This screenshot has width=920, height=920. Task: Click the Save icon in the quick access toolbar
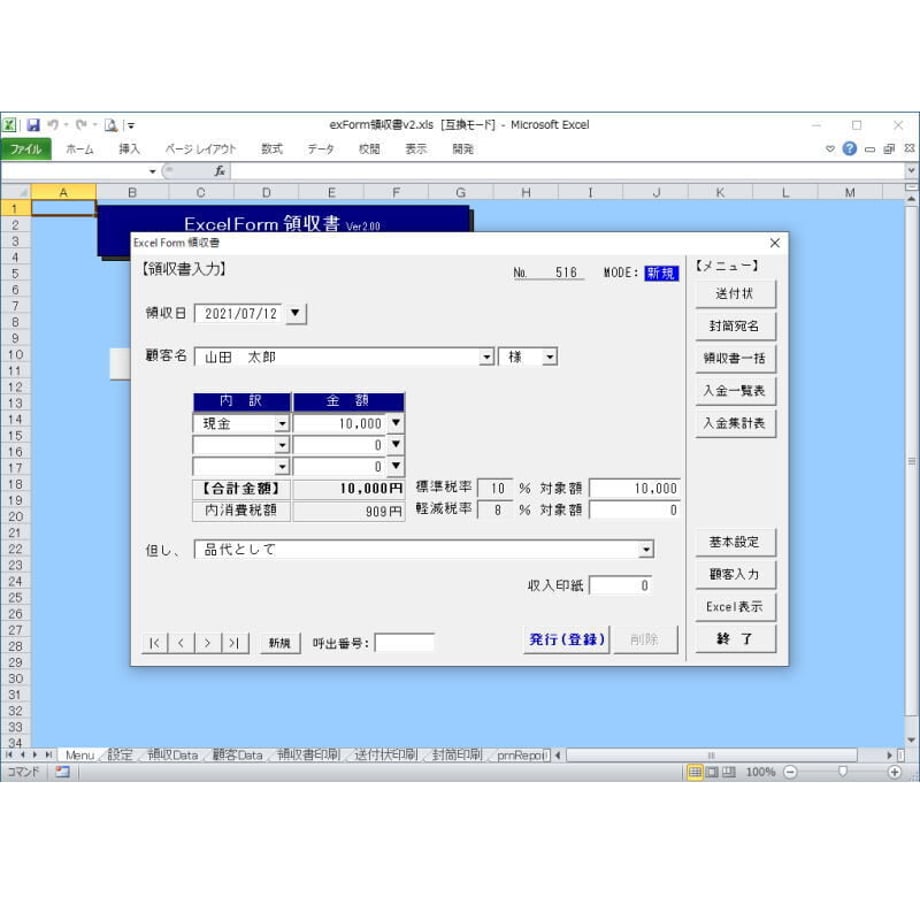click(33, 125)
